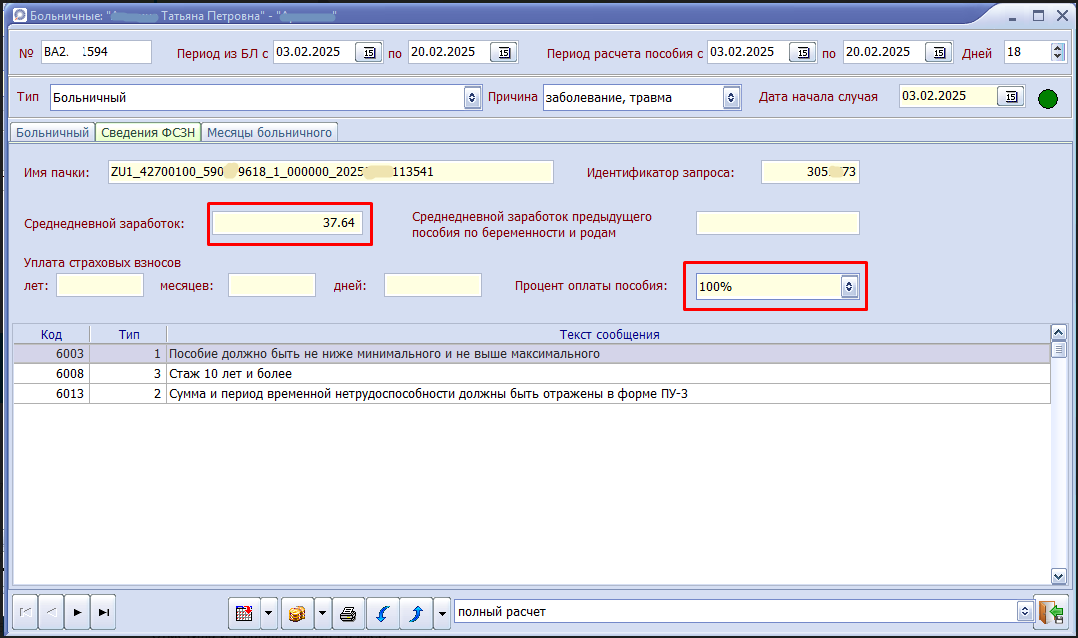Click the blue up-curved arrow icon
1078x638 pixels.
[416, 612]
